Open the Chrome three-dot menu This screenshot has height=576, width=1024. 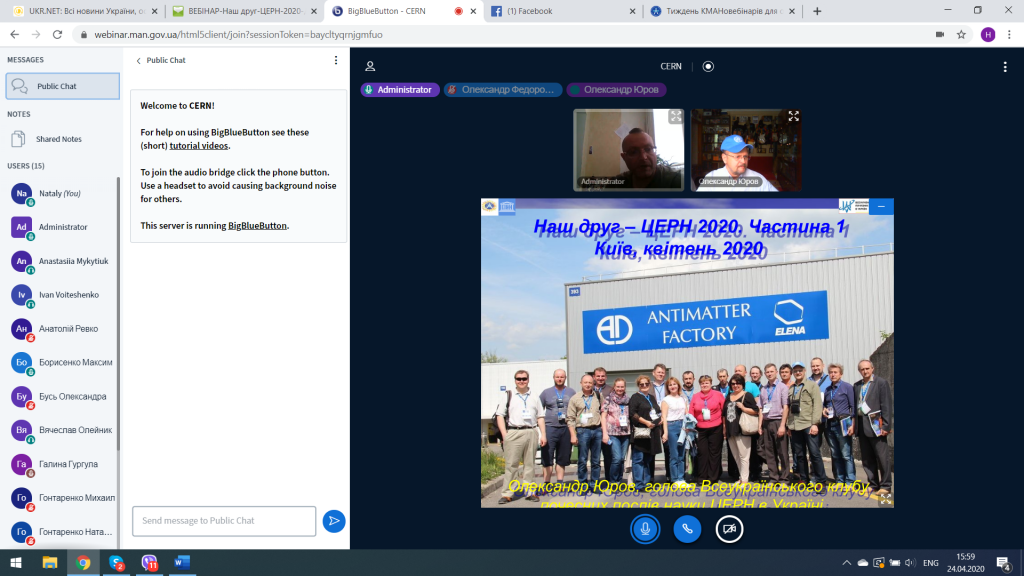(x=1009, y=35)
